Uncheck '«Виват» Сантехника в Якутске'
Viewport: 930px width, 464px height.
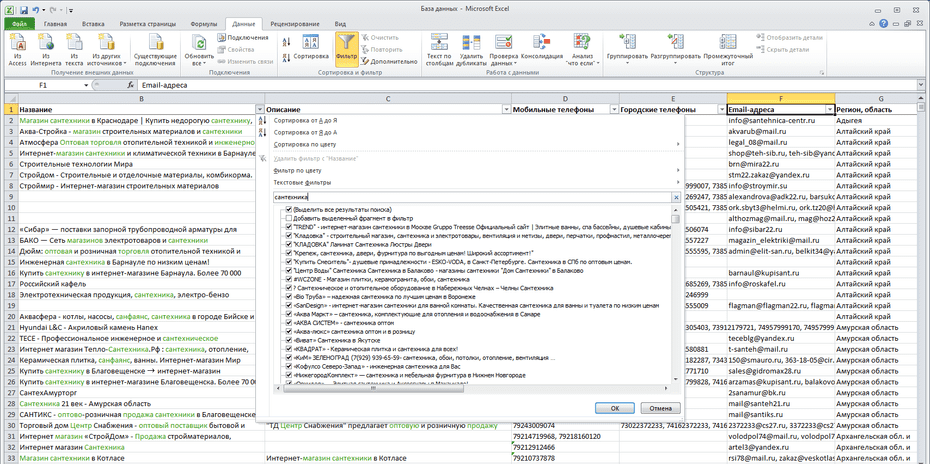tap(289, 341)
